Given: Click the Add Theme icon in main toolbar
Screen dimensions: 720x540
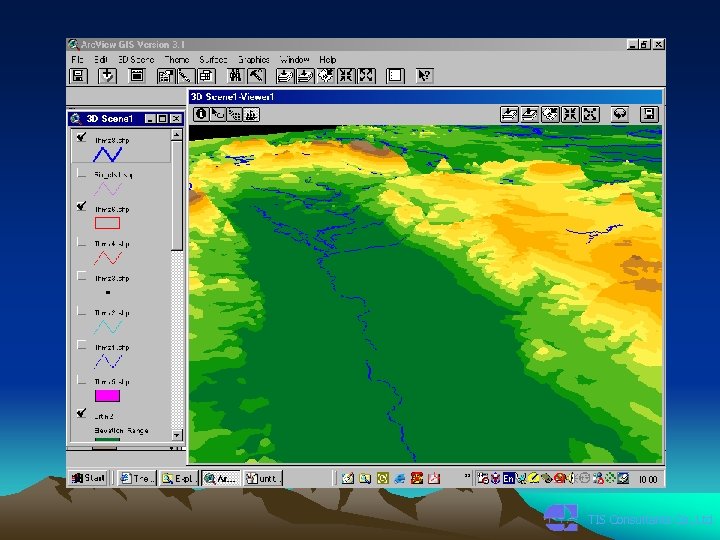Looking at the screenshot, I should point(107,76).
